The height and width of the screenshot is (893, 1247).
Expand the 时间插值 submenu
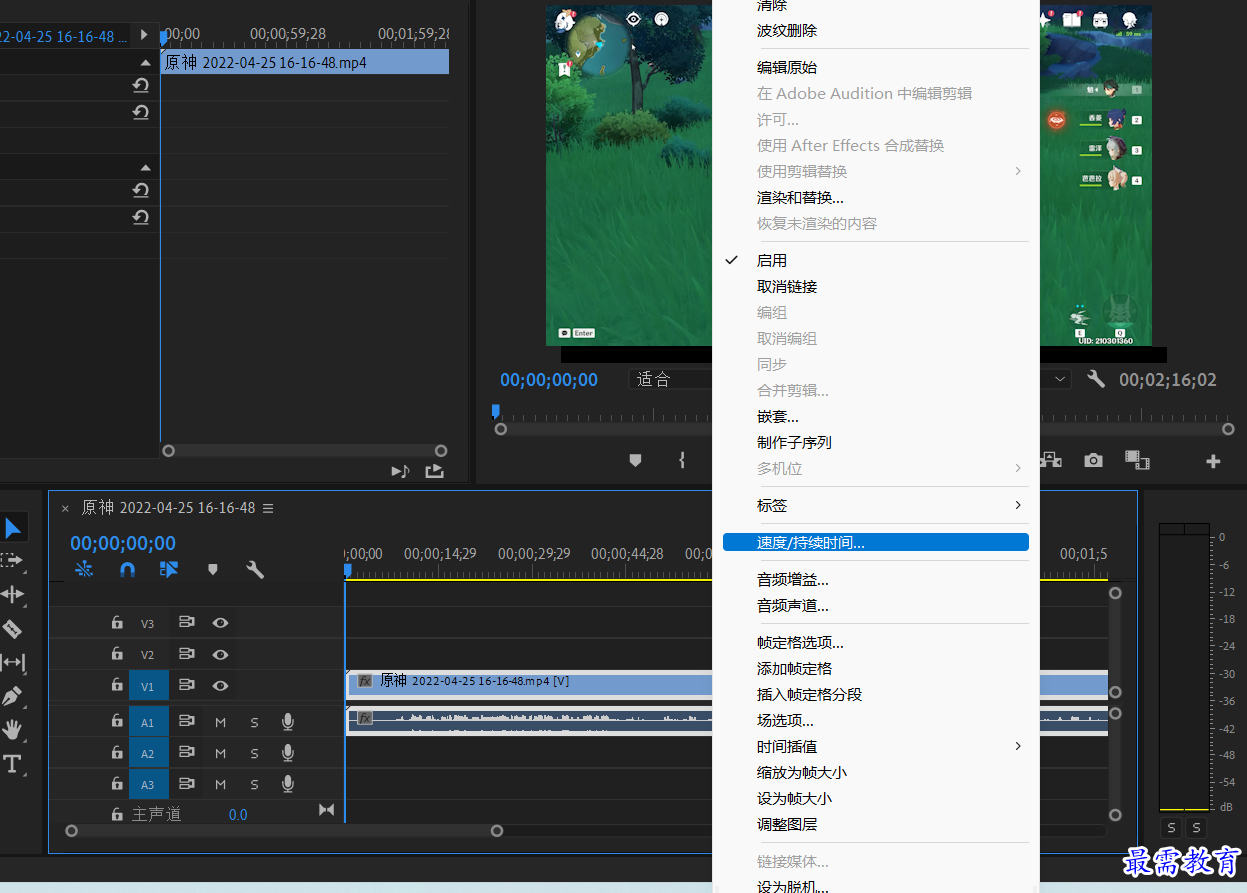876,747
